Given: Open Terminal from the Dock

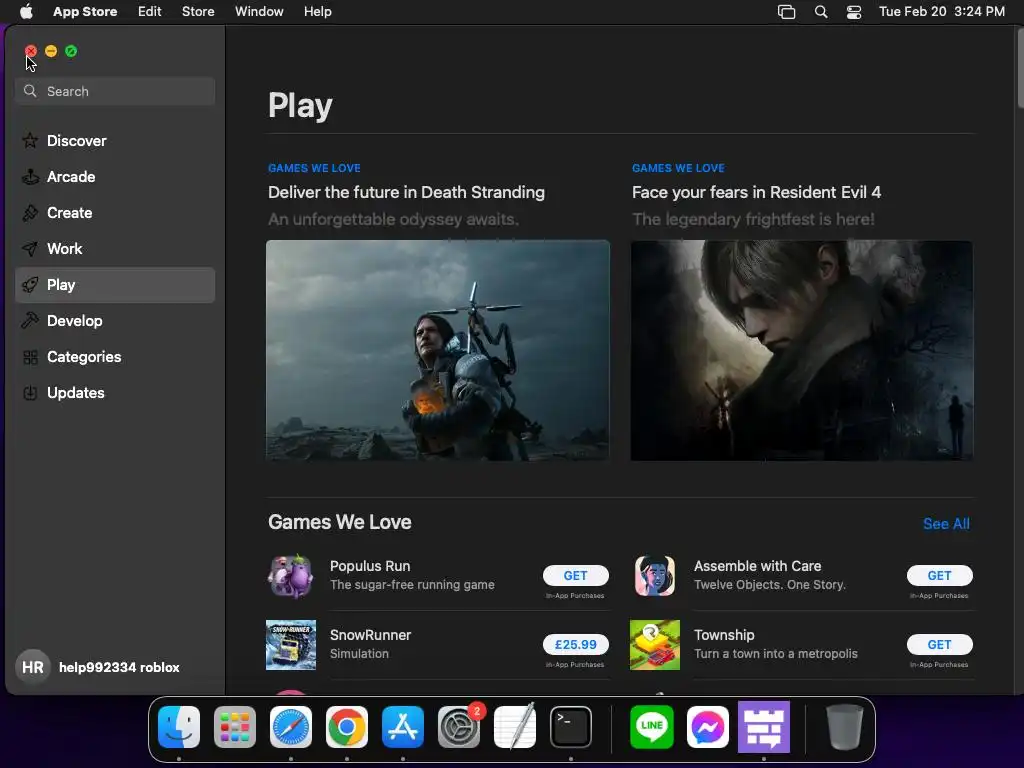Looking at the screenshot, I should pos(571,727).
